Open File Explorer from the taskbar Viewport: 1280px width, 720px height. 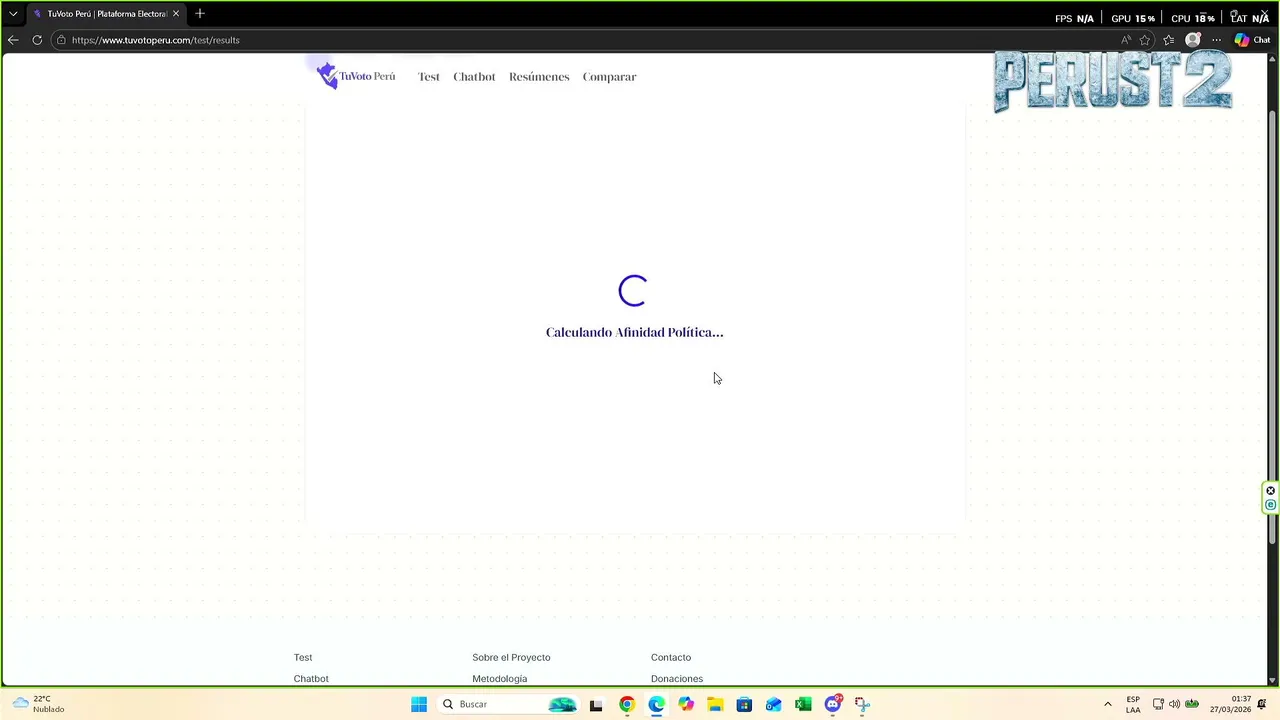(x=715, y=704)
